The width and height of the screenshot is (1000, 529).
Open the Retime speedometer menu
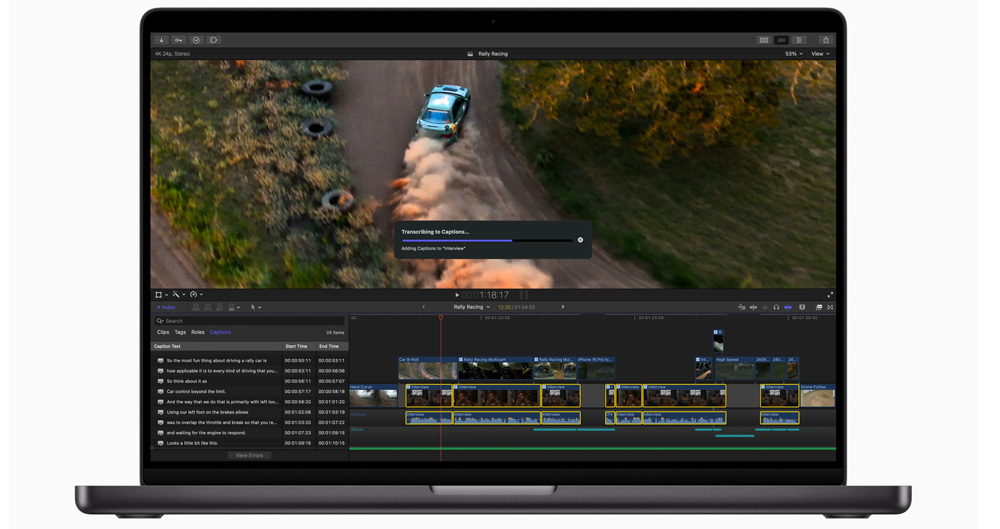(196, 295)
